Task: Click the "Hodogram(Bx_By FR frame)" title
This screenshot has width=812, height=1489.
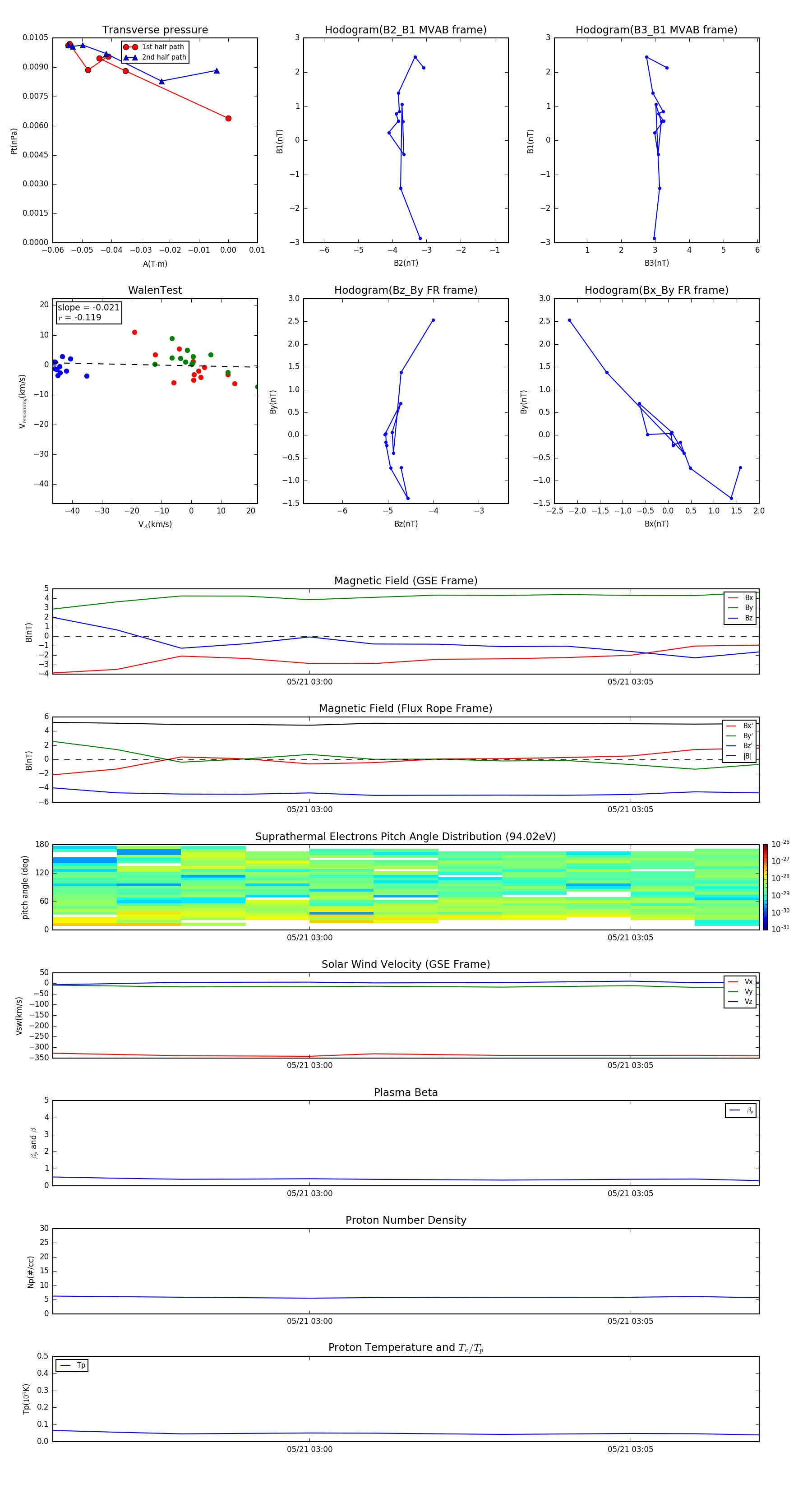Action: pos(656,290)
